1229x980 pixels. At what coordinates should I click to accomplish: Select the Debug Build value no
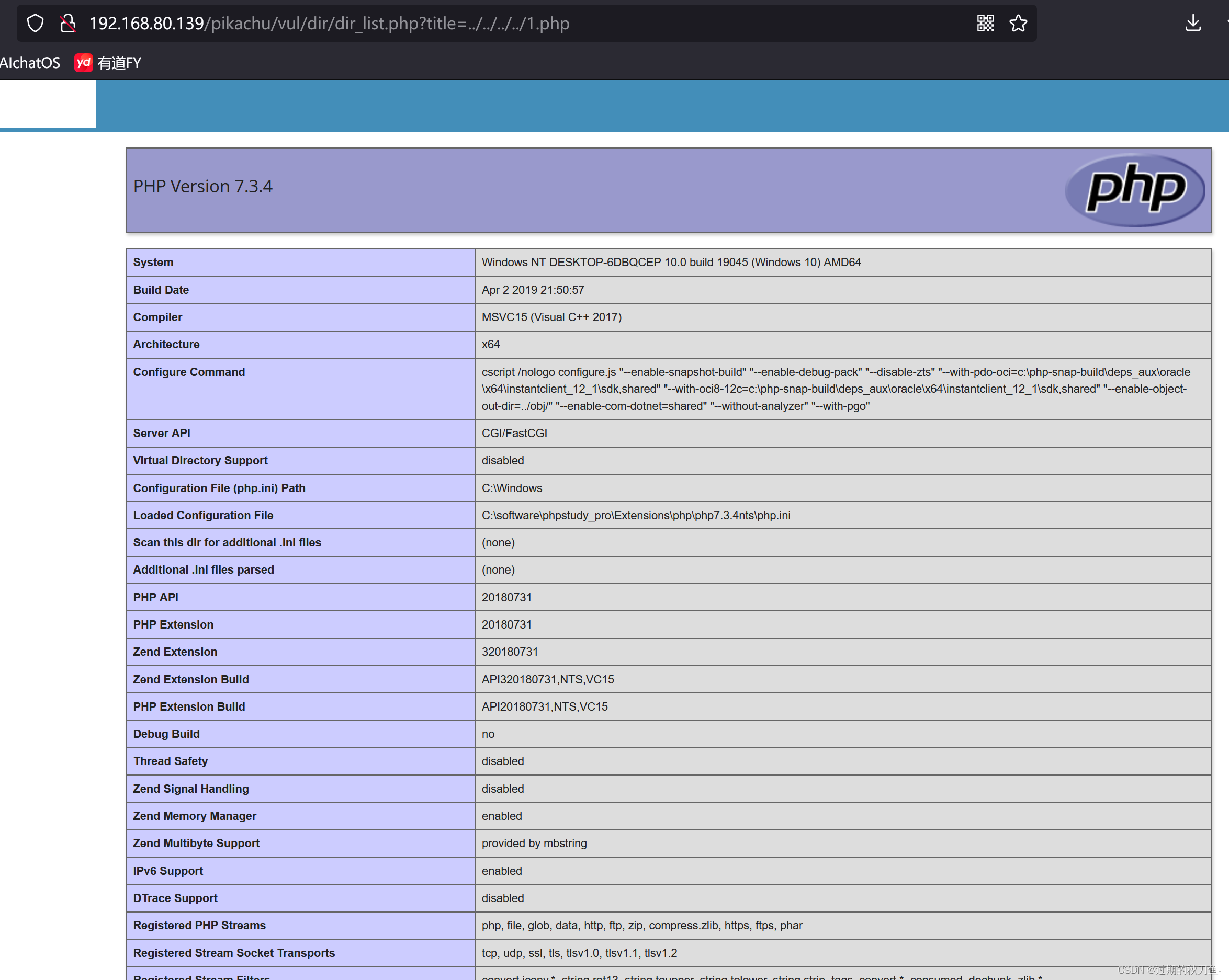(488, 734)
